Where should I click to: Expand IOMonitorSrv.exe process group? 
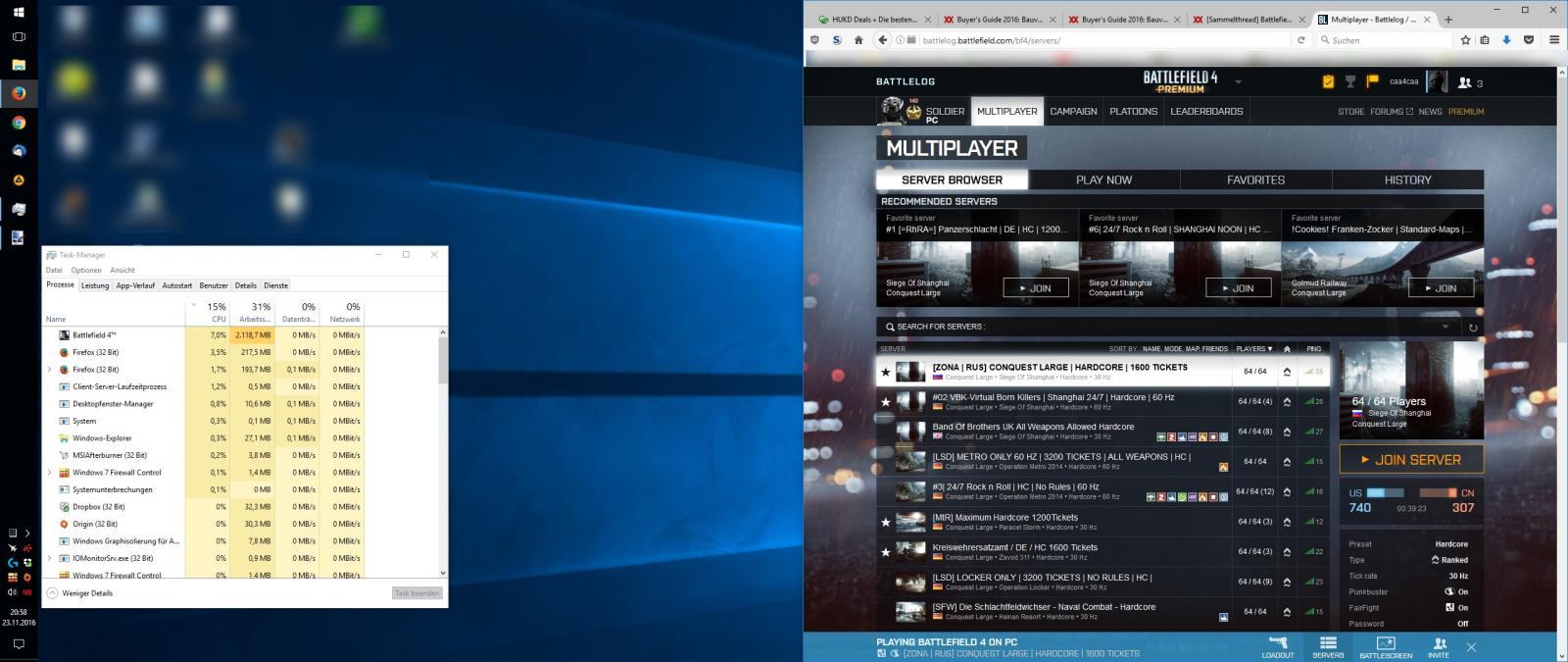[50, 558]
